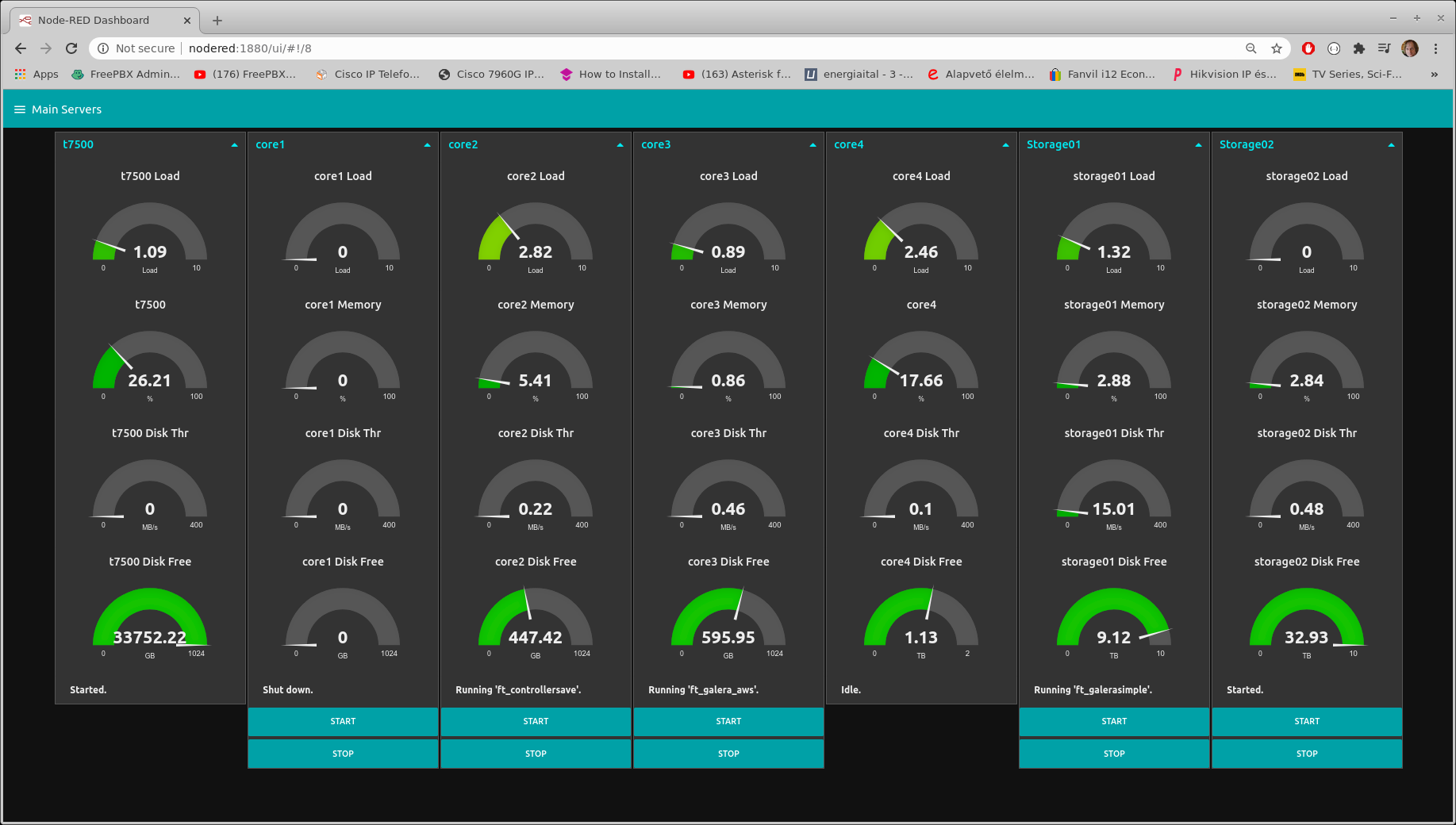Open the Extensions puzzle piece icon

coord(1359,48)
